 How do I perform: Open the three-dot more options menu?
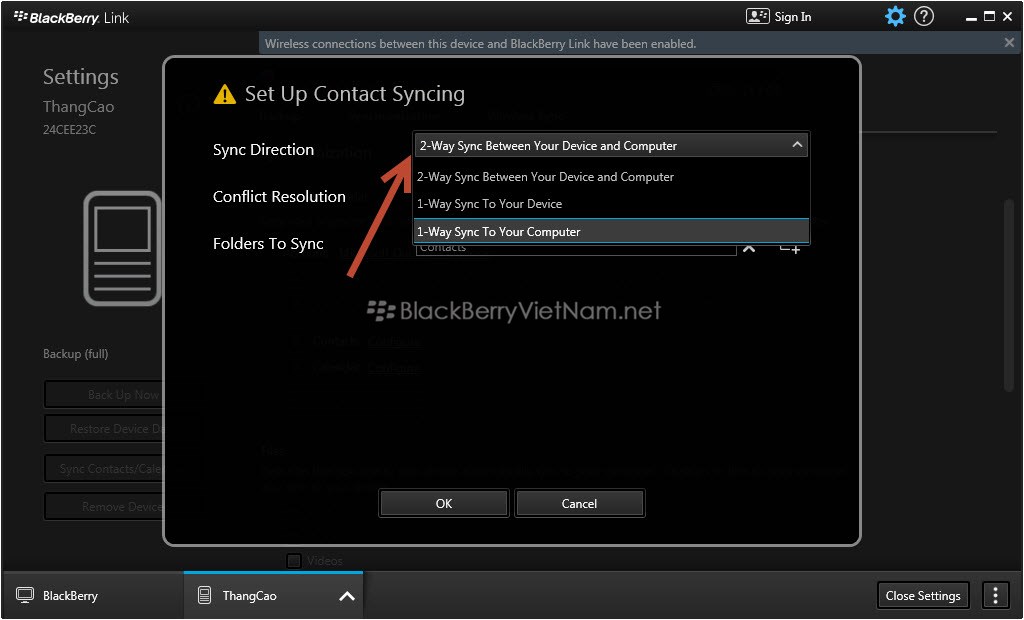pos(995,595)
